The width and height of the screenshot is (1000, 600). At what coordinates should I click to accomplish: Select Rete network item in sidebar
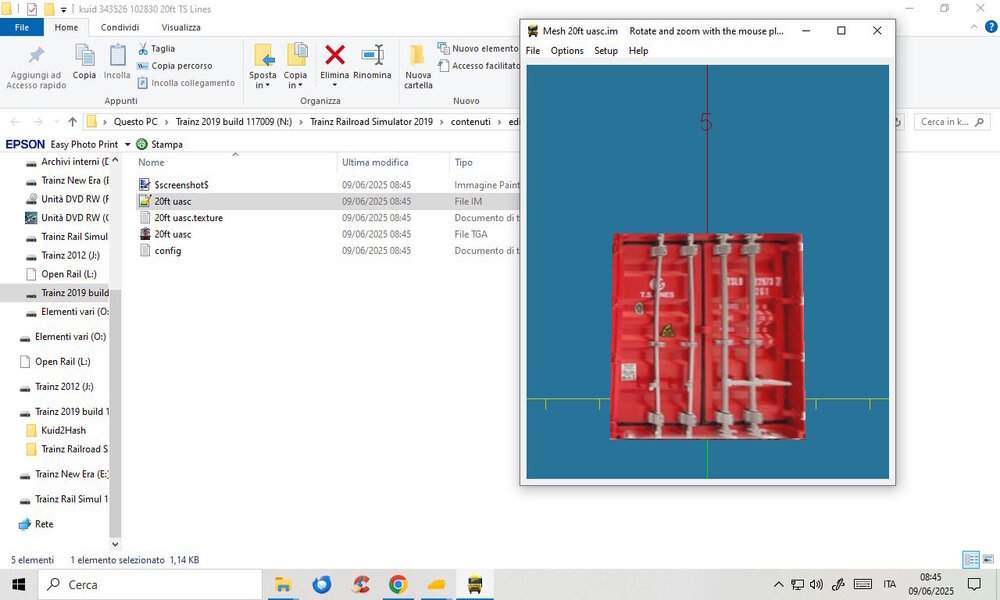point(36,524)
